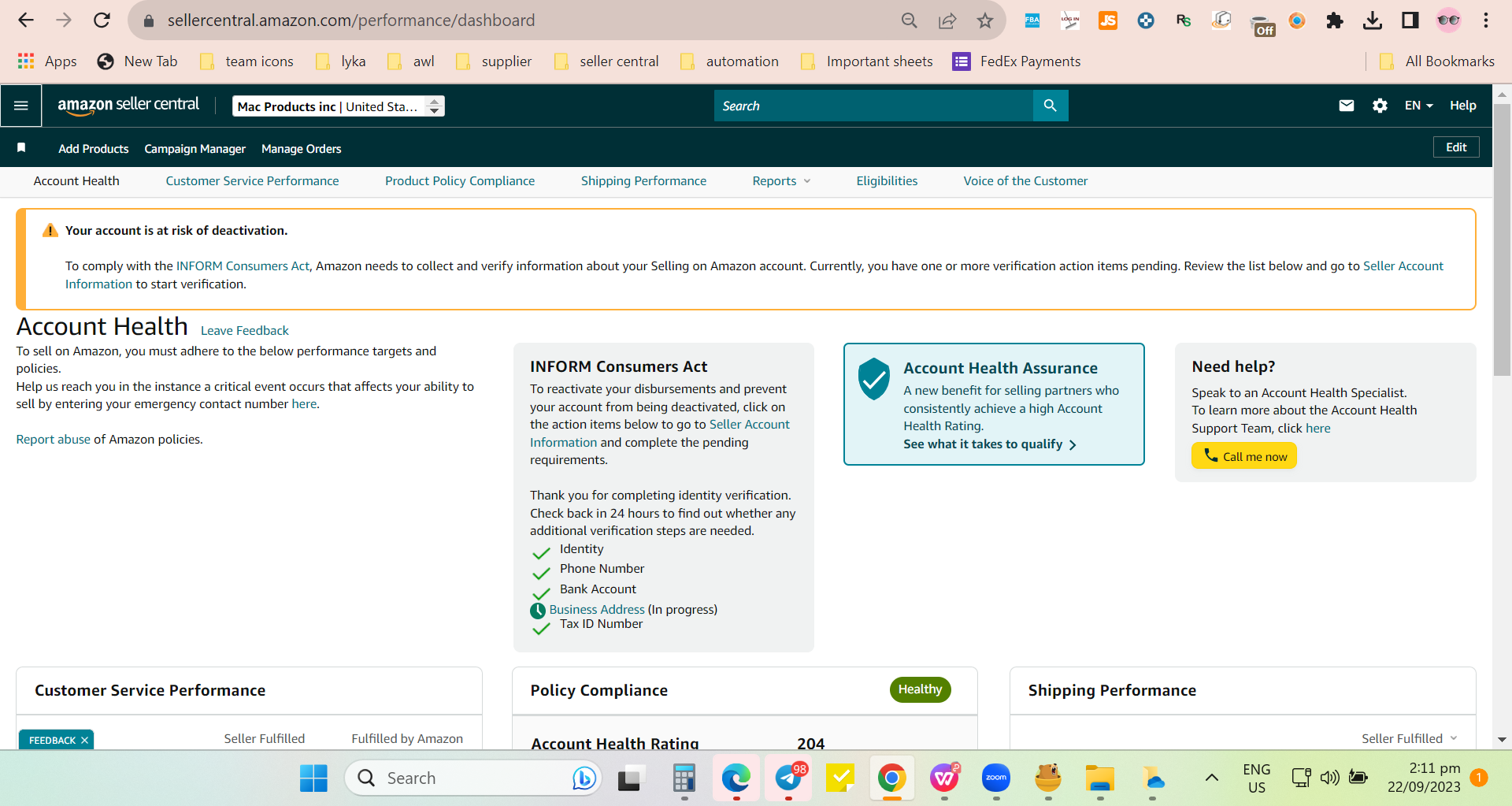Open the Eligibilities tab
This screenshot has height=806, width=1512.
tap(887, 181)
